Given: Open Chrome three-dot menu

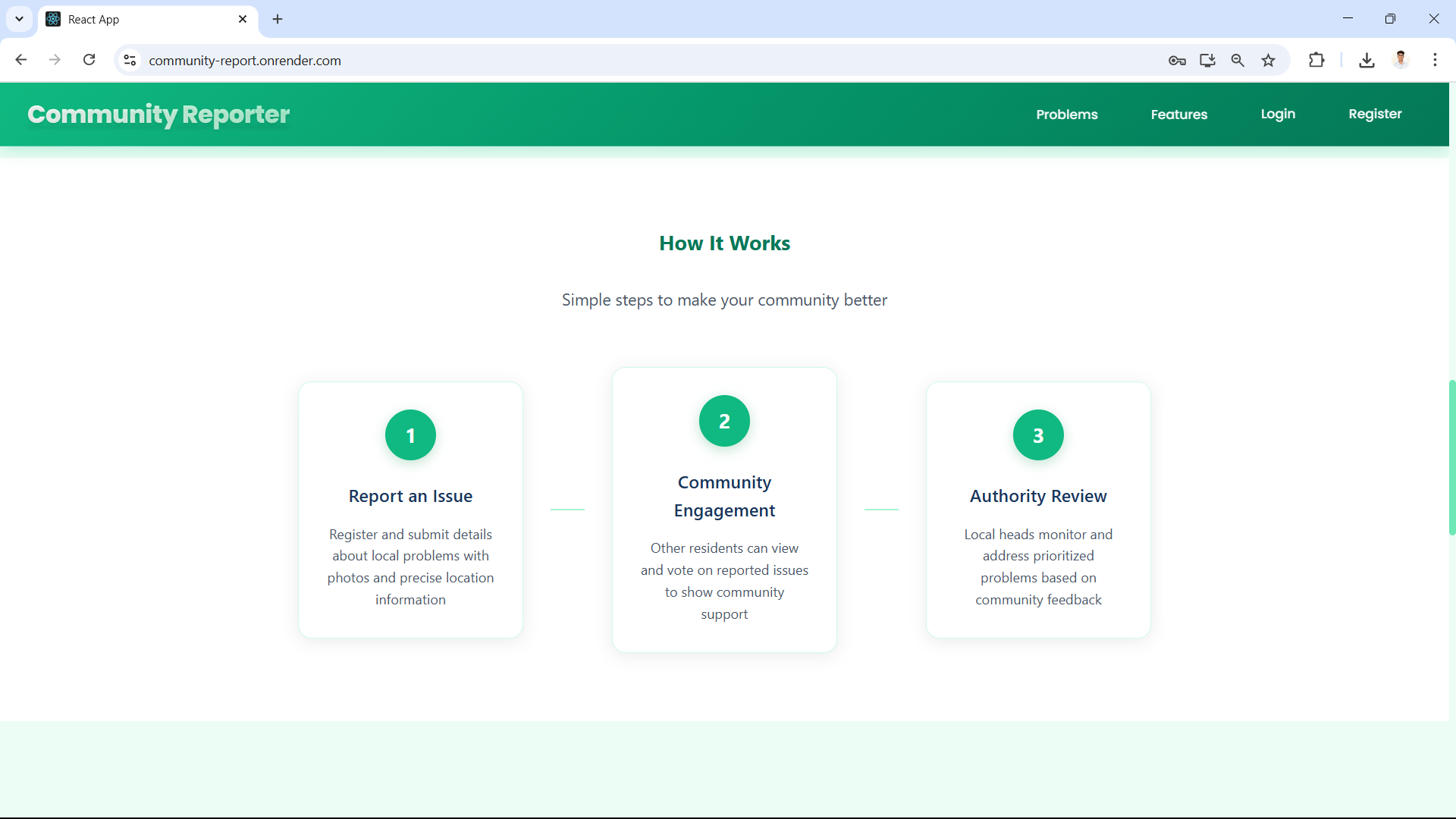Looking at the screenshot, I should pyautogui.click(x=1435, y=60).
